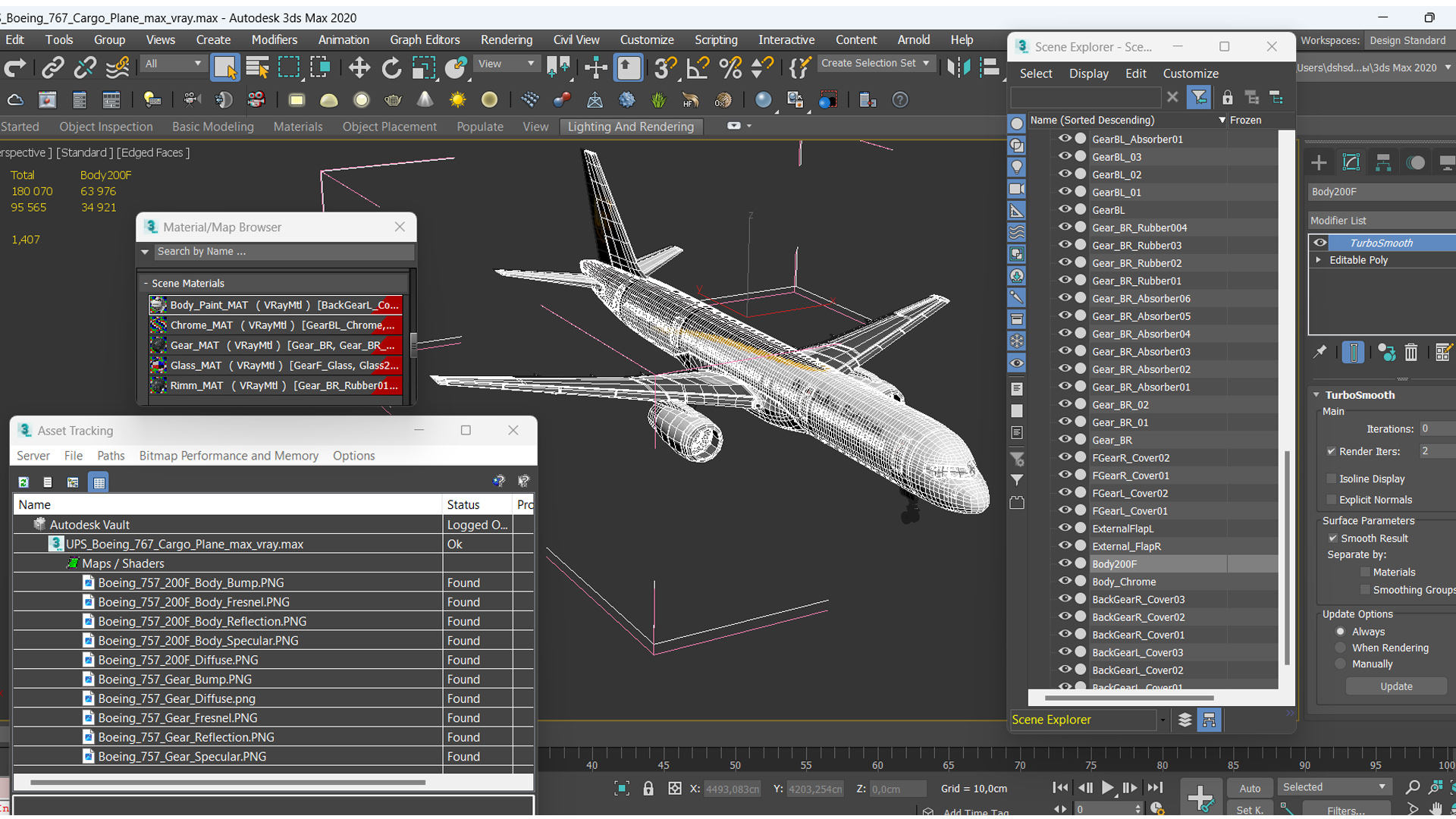Image resolution: width=1456 pixels, height=819 pixels.
Task: Switch Asset Tracking to table view icon
Action: 99,482
